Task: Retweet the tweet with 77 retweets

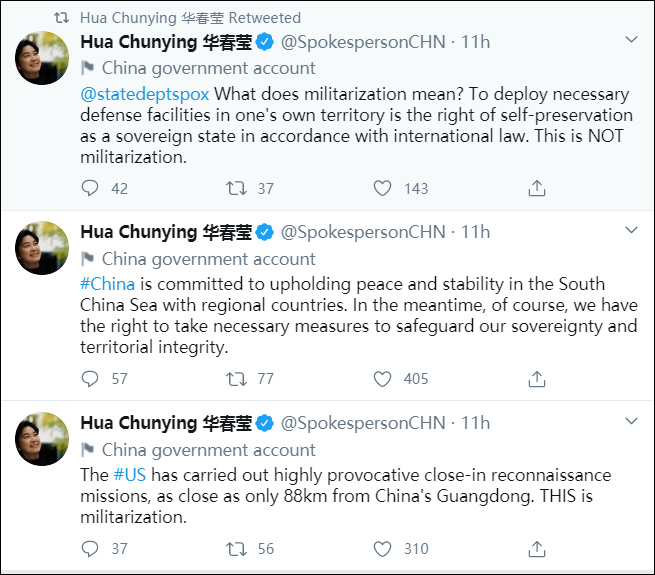Action: click(x=237, y=379)
